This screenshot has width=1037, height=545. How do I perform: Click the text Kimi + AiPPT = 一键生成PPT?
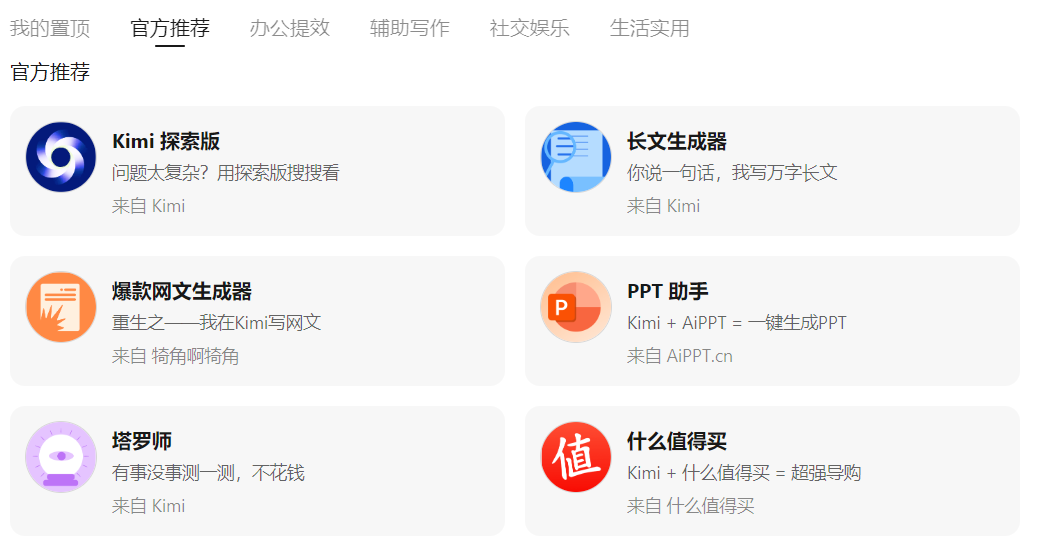[737, 323]
